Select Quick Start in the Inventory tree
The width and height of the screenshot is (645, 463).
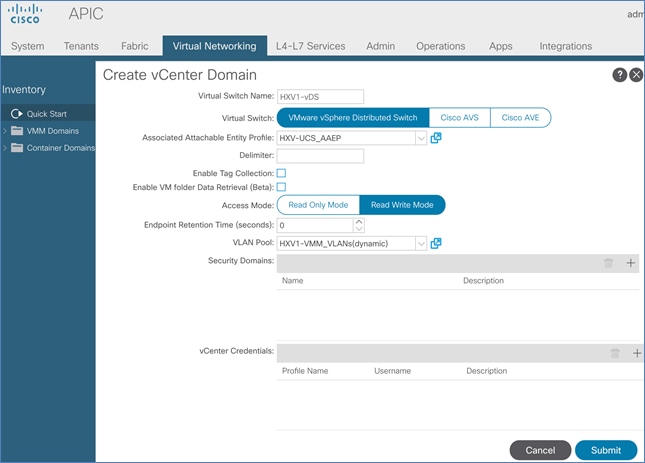[x=46, y=114]
